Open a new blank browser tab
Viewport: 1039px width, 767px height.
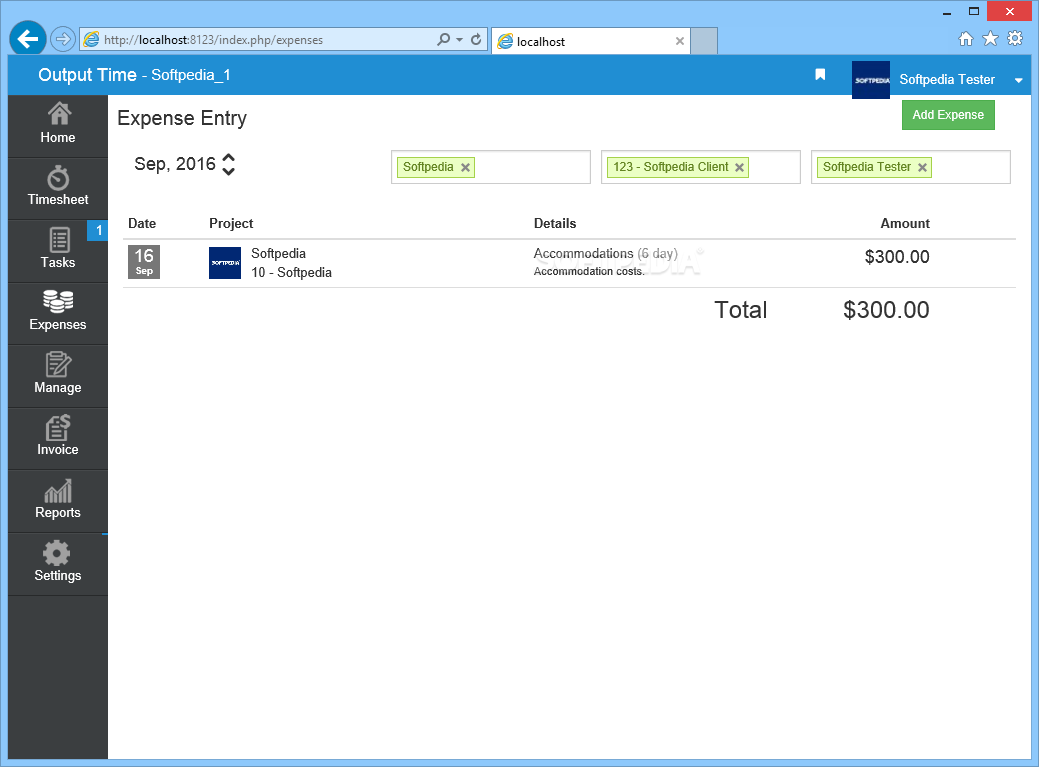(704, 41)
